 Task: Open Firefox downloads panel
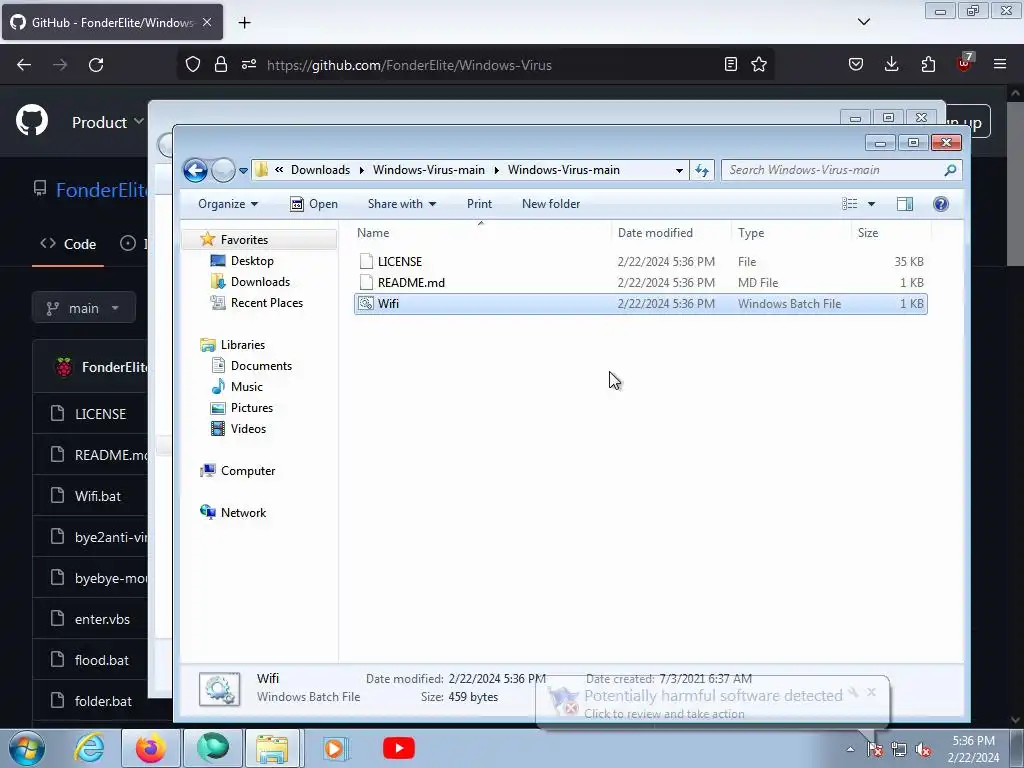[x=891, y=64]
